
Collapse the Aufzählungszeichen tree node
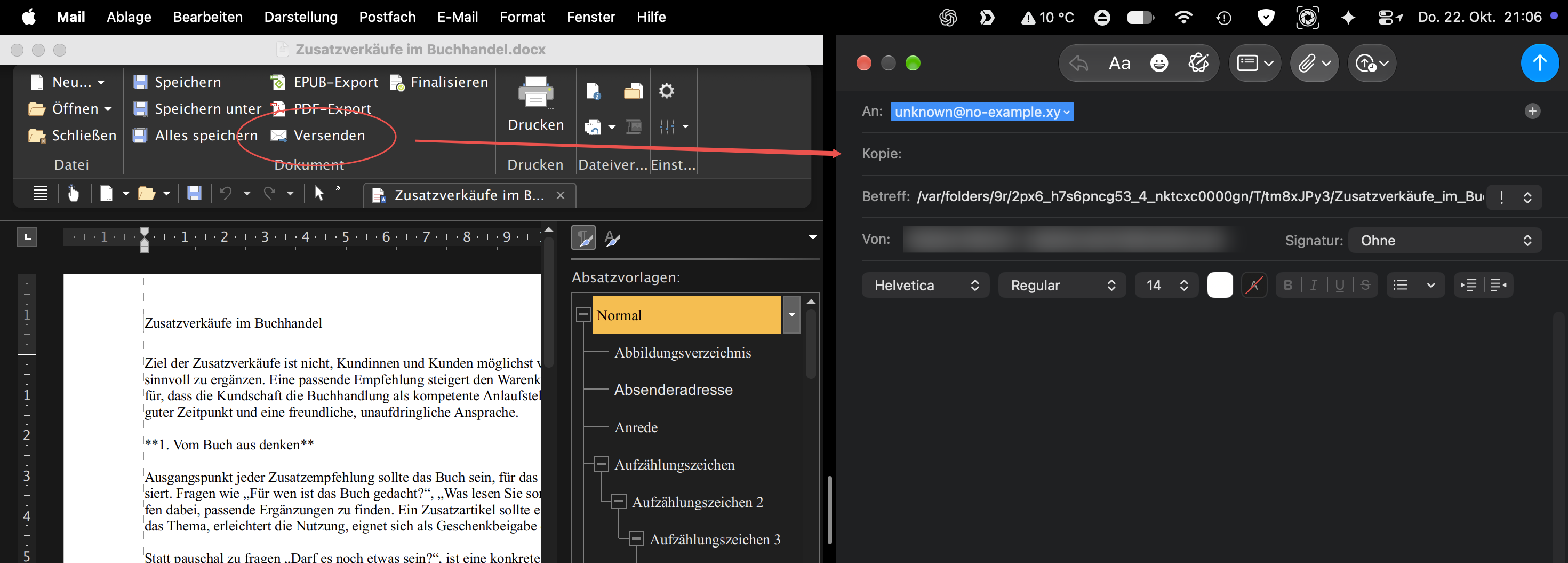(601, 464)
